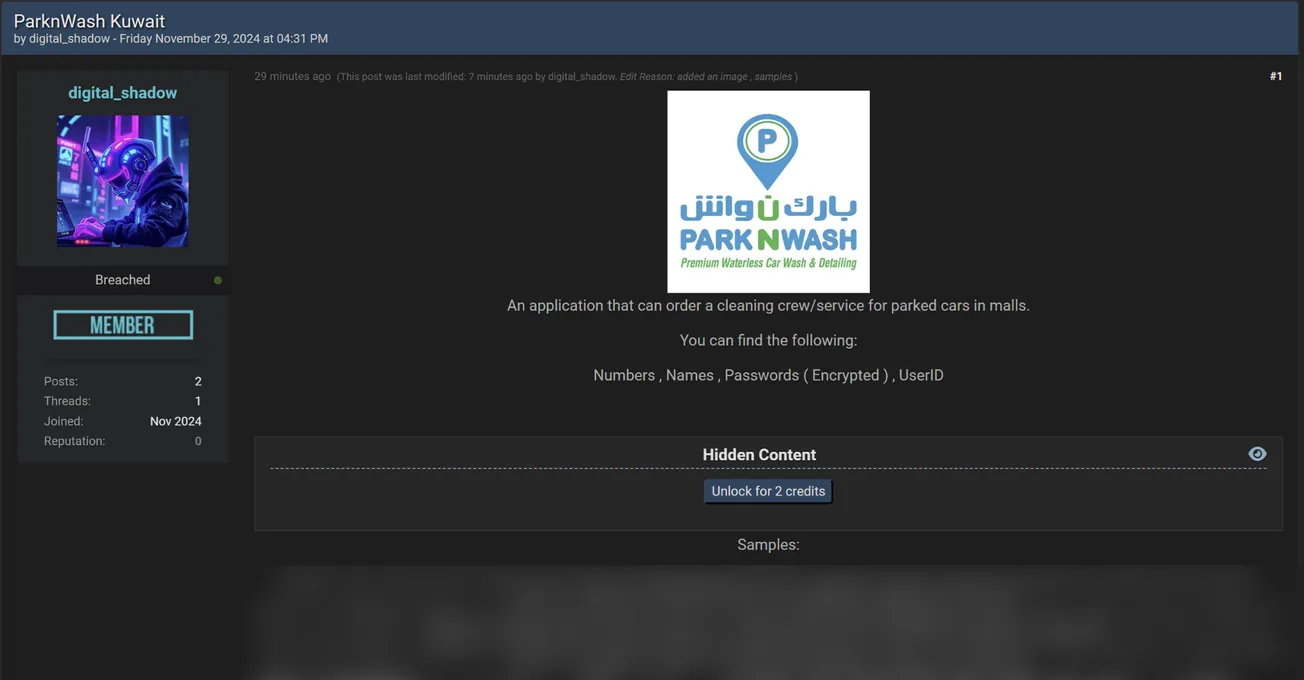Preview the Hidden Content using the eye icon
The image size is (1304, 680).
tap(1257, 453)
